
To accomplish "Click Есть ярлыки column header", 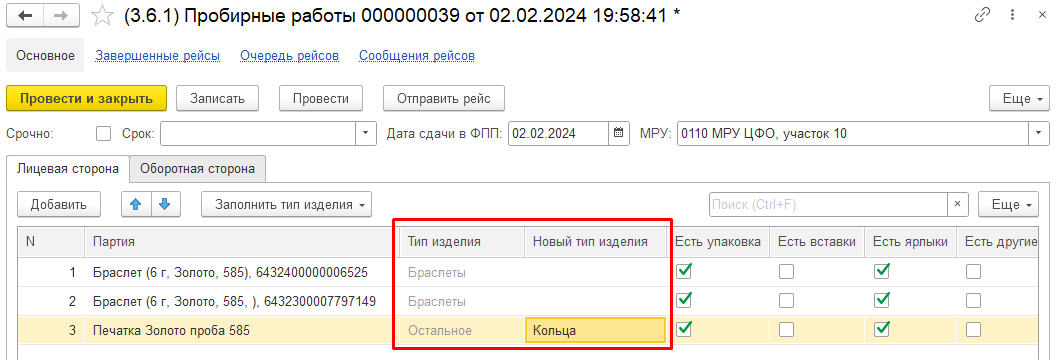I will (911, 242).
